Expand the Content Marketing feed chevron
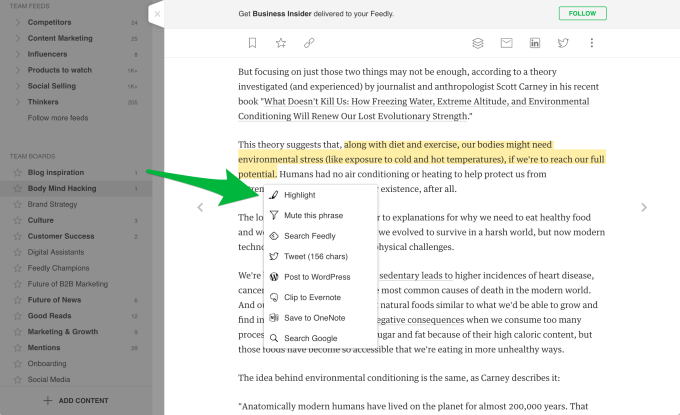Viewport: 680px width, 415px height. tap(17, 38)
